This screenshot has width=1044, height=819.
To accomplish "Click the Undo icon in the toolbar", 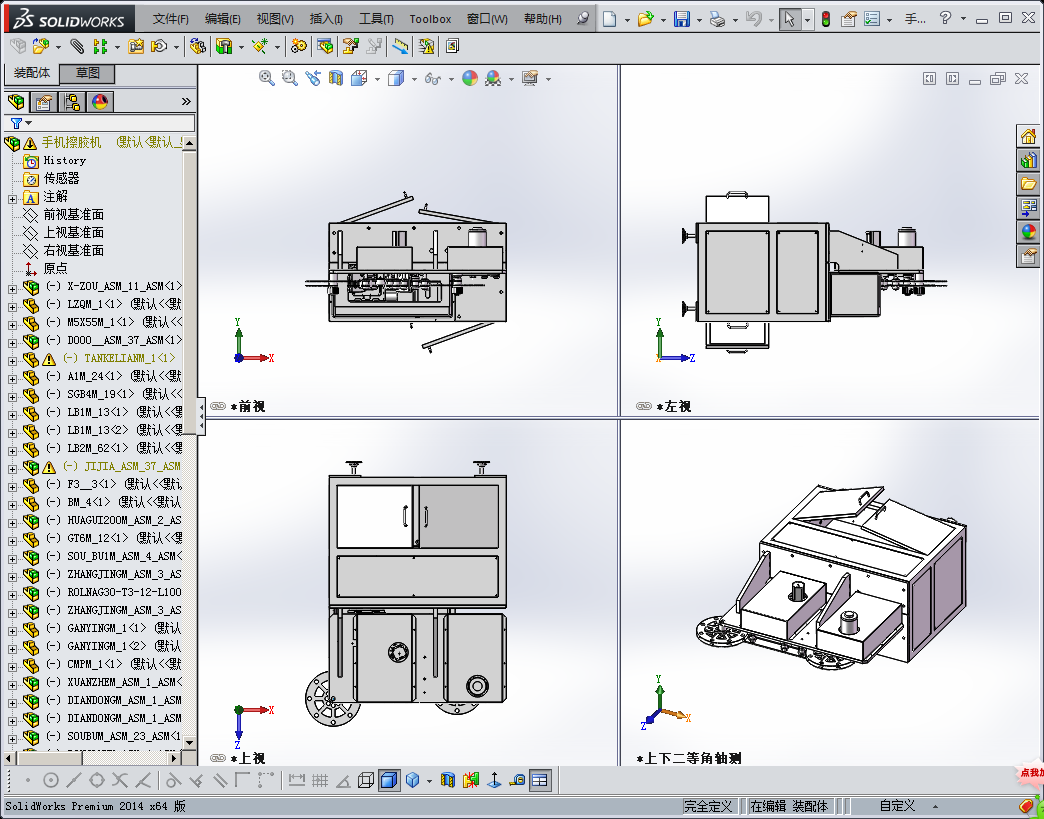I will point(754,19).
